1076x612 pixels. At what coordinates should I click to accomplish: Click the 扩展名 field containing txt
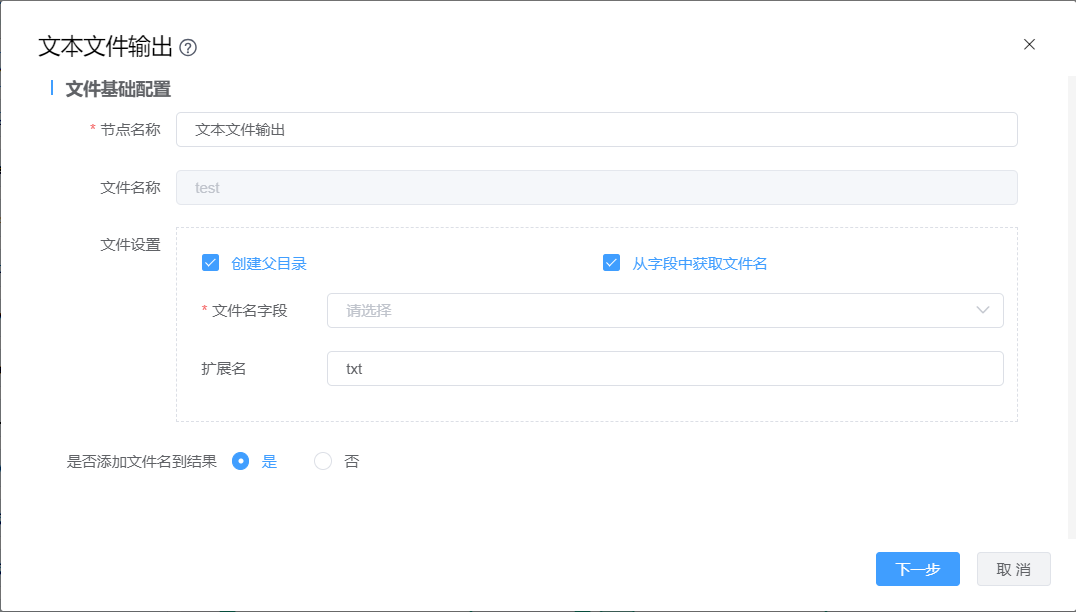pyautogui.click(x=664, y=368)
